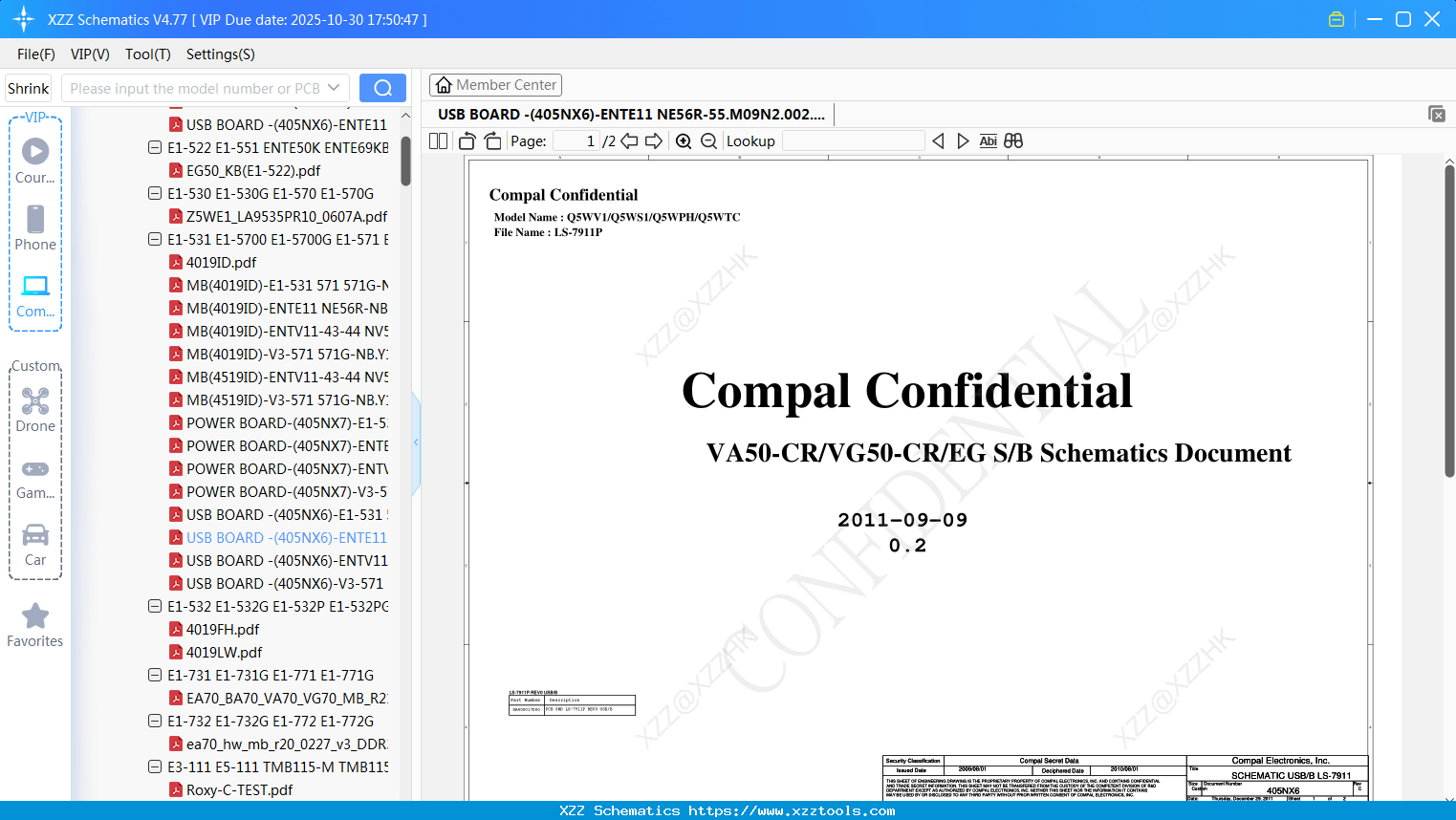Viewport: 1456px width, 820px height.
Task: Click the model number search field
Action: click(195, 88)
